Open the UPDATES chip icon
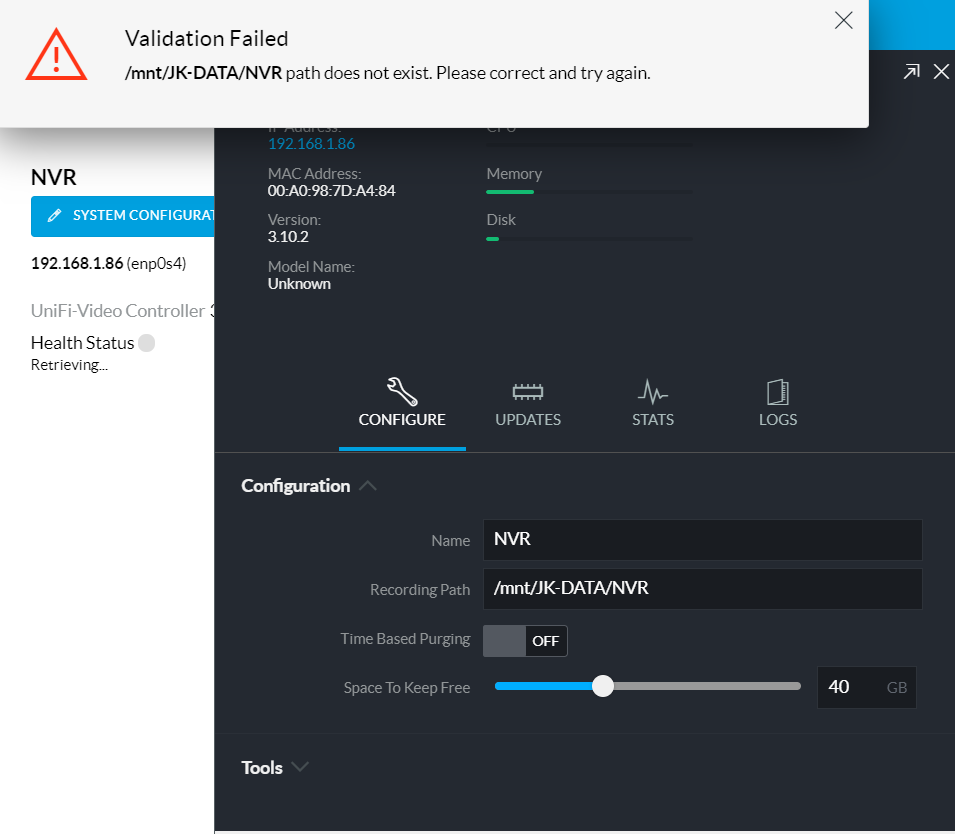Image resolution: width=955 pixels, height=834 pixels. click(527, 392)
